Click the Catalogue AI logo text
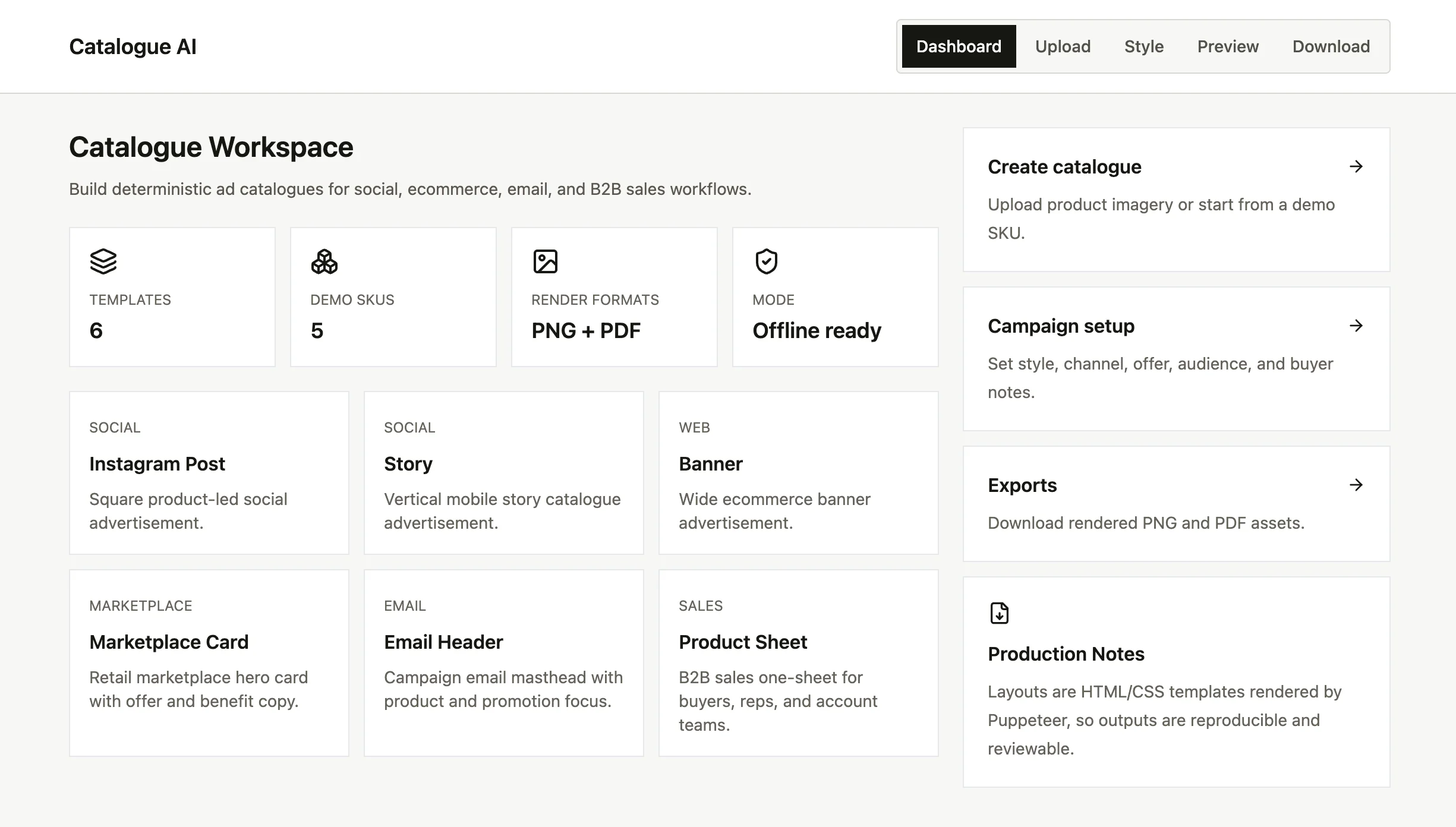Image resolution: width=1456 pixels, height=827 pixels. coord(133,46)
